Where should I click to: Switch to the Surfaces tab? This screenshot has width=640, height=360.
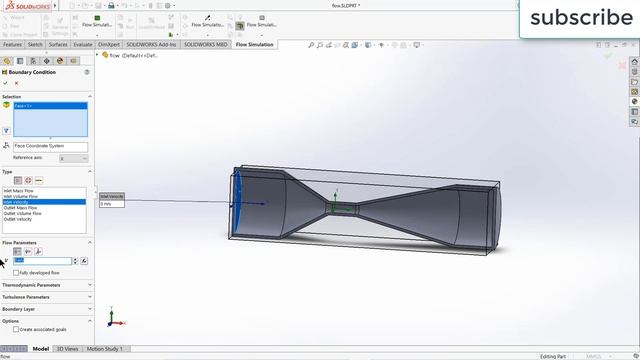tap(58, 44)
